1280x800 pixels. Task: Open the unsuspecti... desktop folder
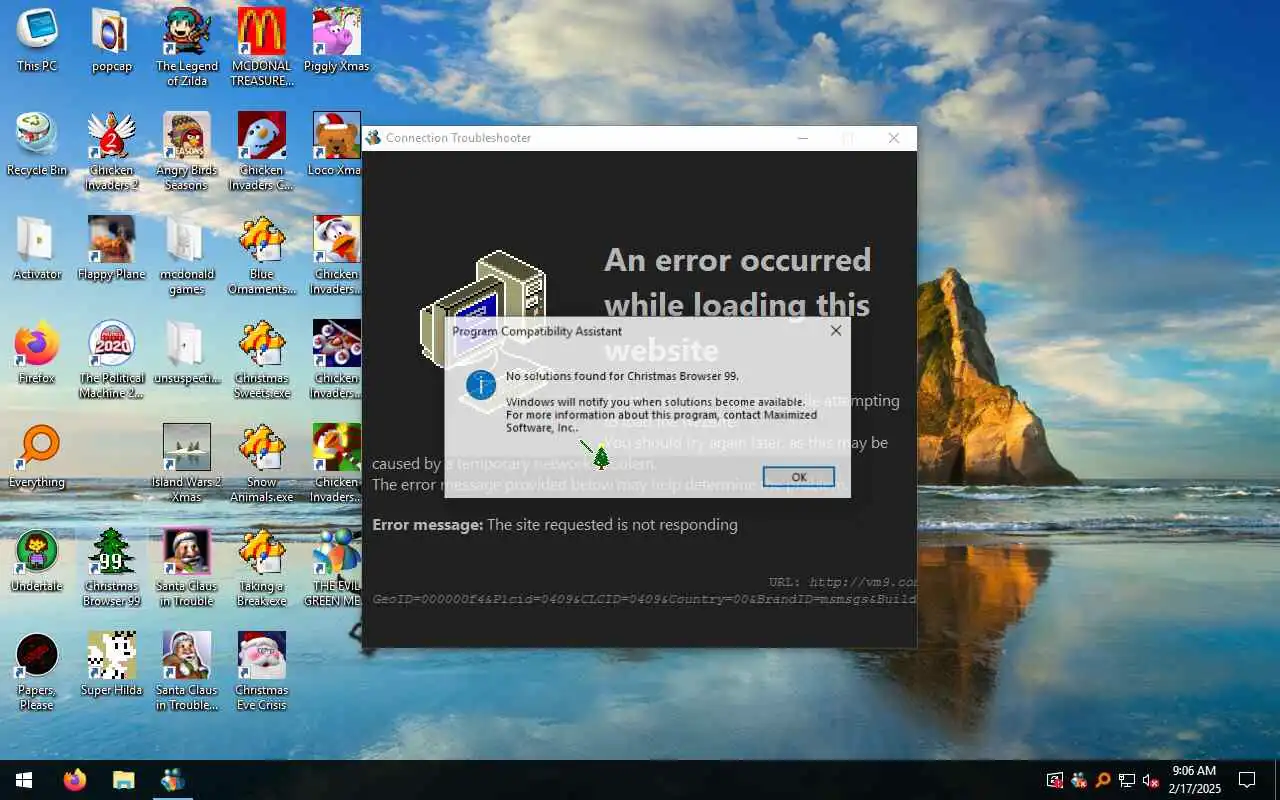coord(186,352)
